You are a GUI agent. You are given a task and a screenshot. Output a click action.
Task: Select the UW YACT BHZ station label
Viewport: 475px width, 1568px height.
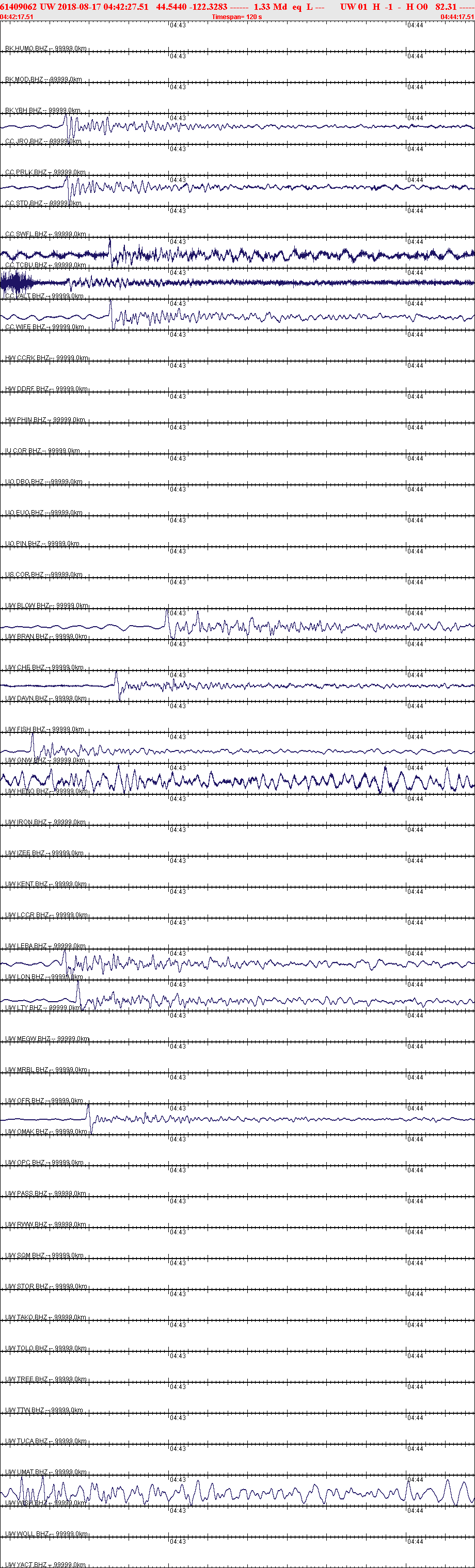(45, 1564)
